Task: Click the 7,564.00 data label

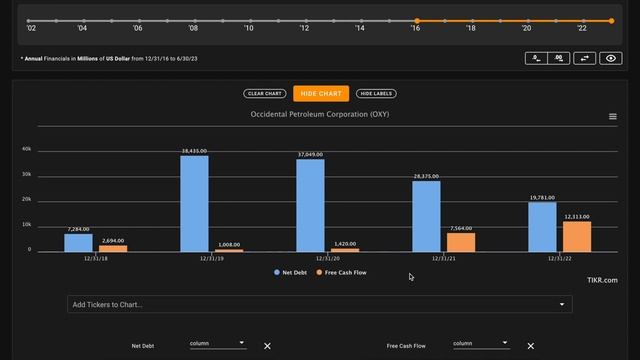Action: click(x=461, y=229)
